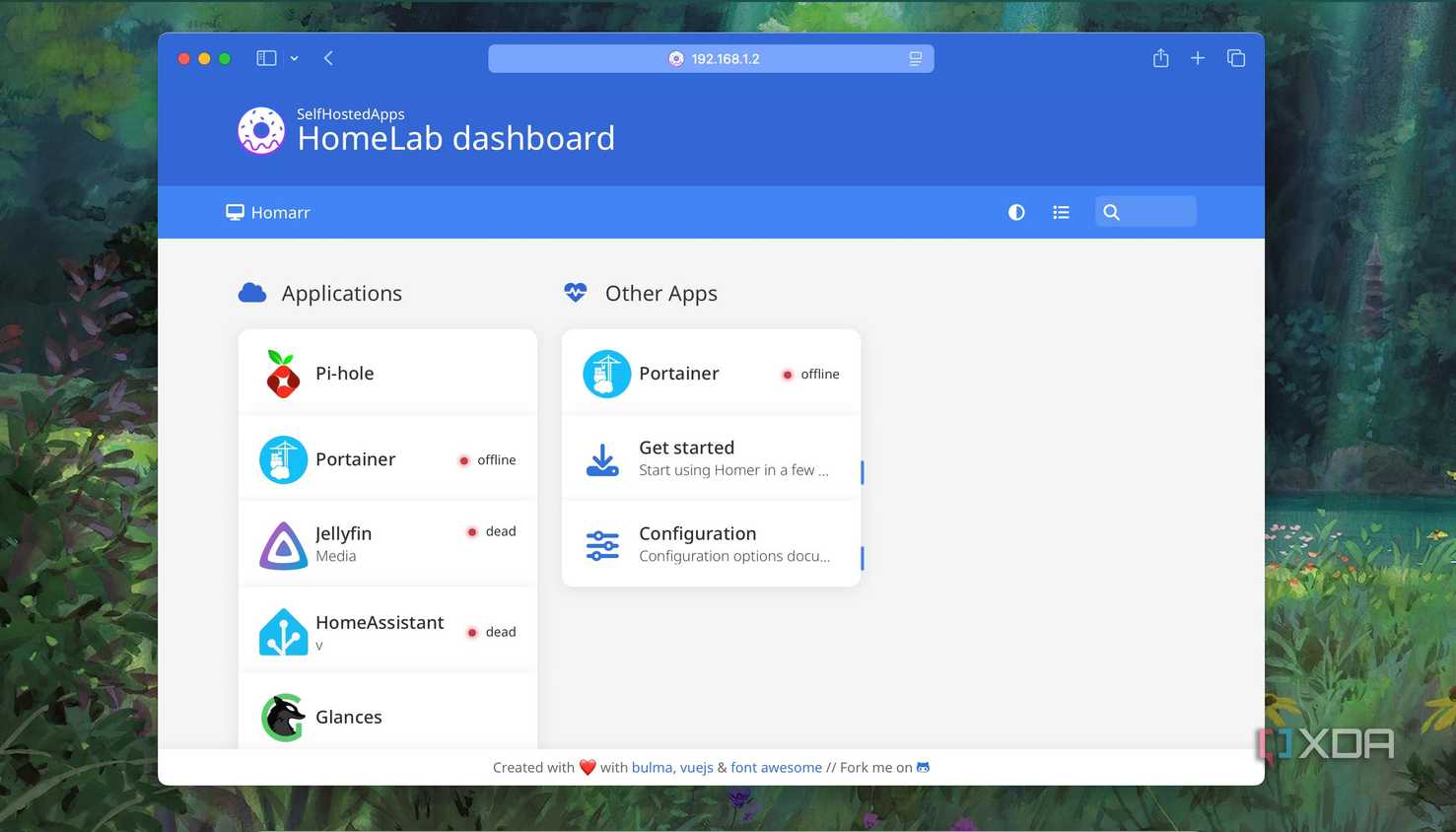Open the HomeAssistant card
Viewport: 1456px width, 832px height.
point(387,631)
